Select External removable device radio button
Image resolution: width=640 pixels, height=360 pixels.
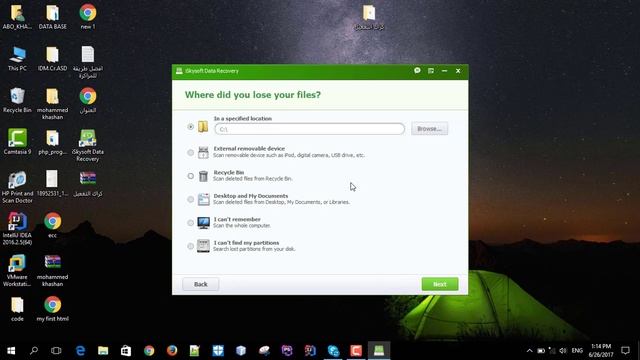pos(191,153)
